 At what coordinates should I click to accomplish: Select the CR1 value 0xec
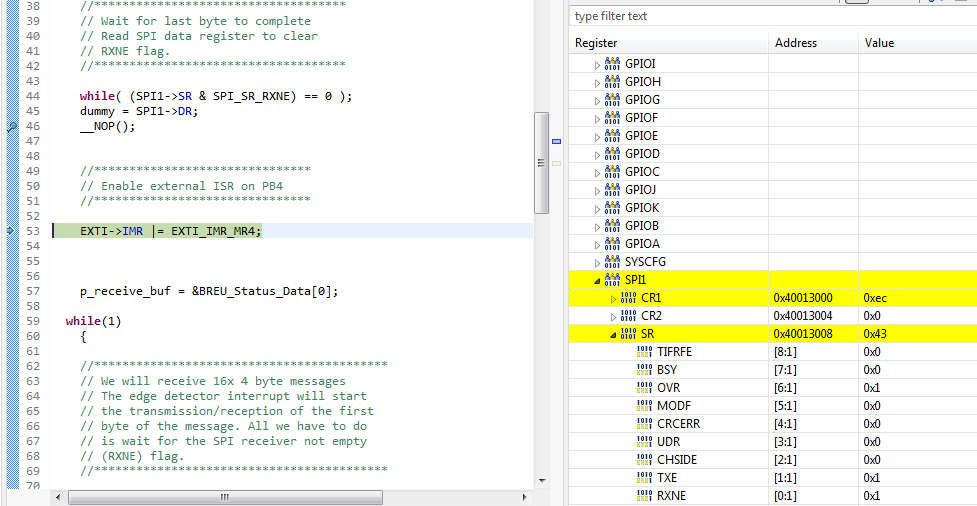coord(875,298)
